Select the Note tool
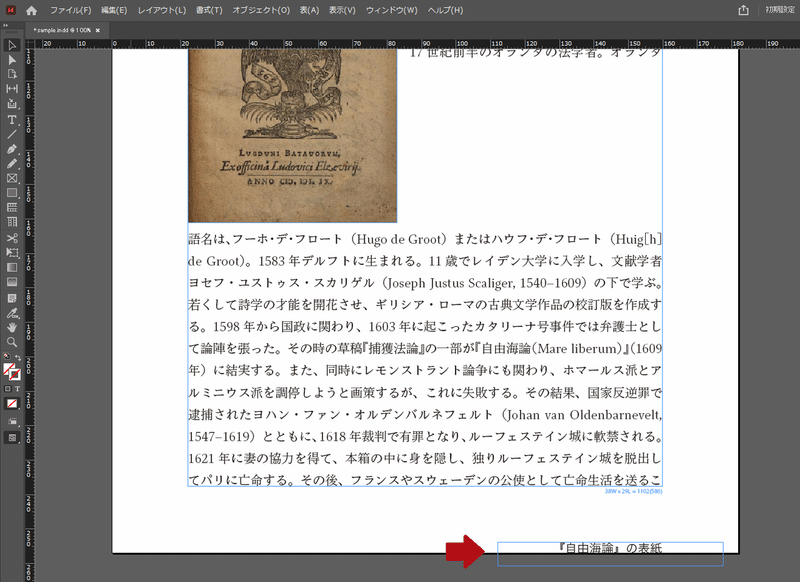This screenshot has width=800, height=582. (x=12, y=298)
